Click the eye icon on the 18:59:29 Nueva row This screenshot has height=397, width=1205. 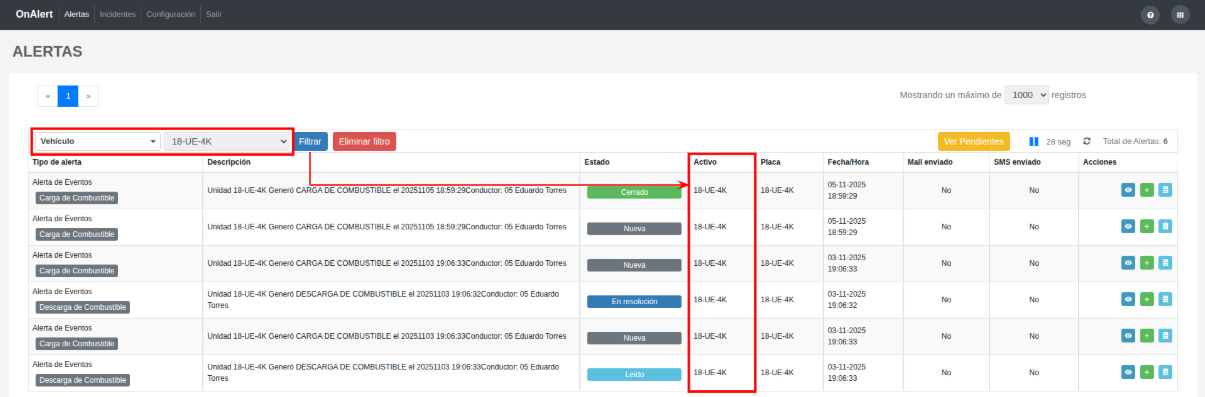tap(1128, 226)
